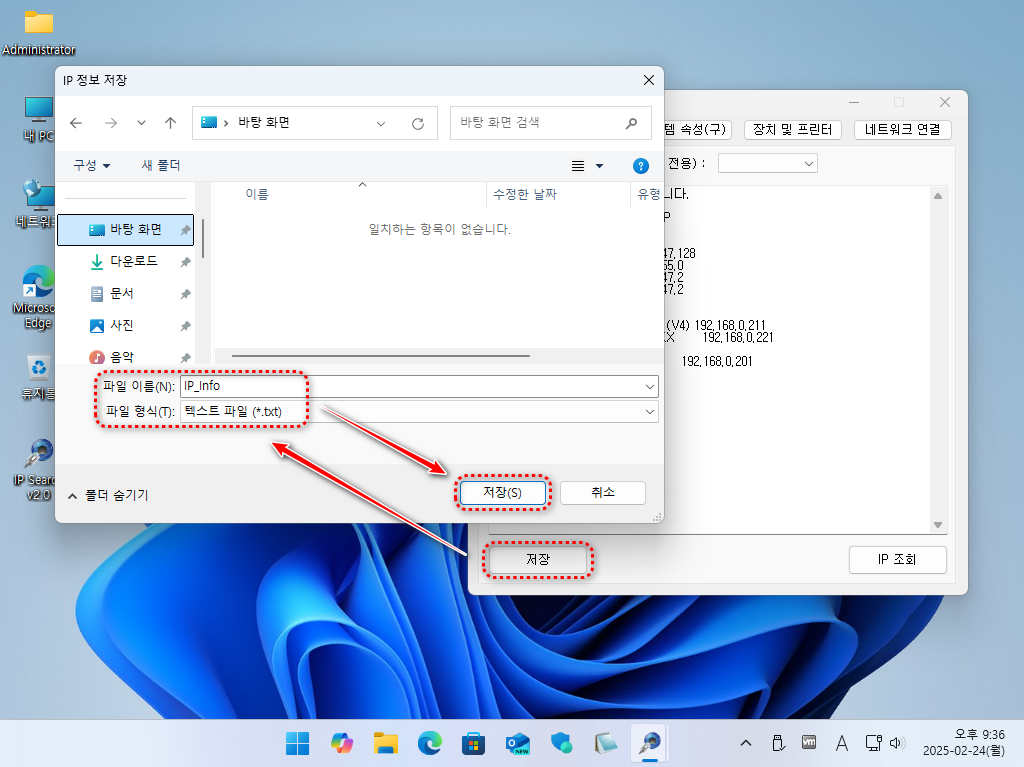Click the 취소 button
The height and width of the screenshot is (767, 1024).
603,493
